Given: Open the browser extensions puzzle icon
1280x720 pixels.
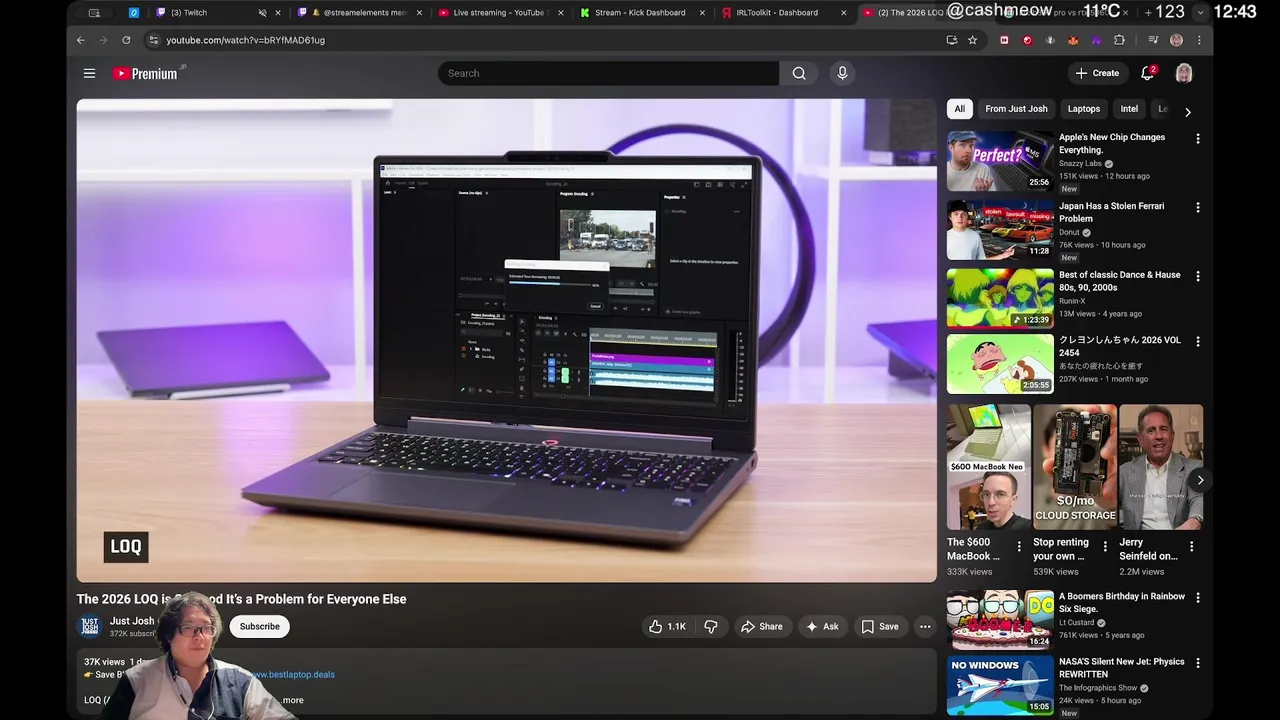Looking at the screenshot, I should pos(1119,40).
